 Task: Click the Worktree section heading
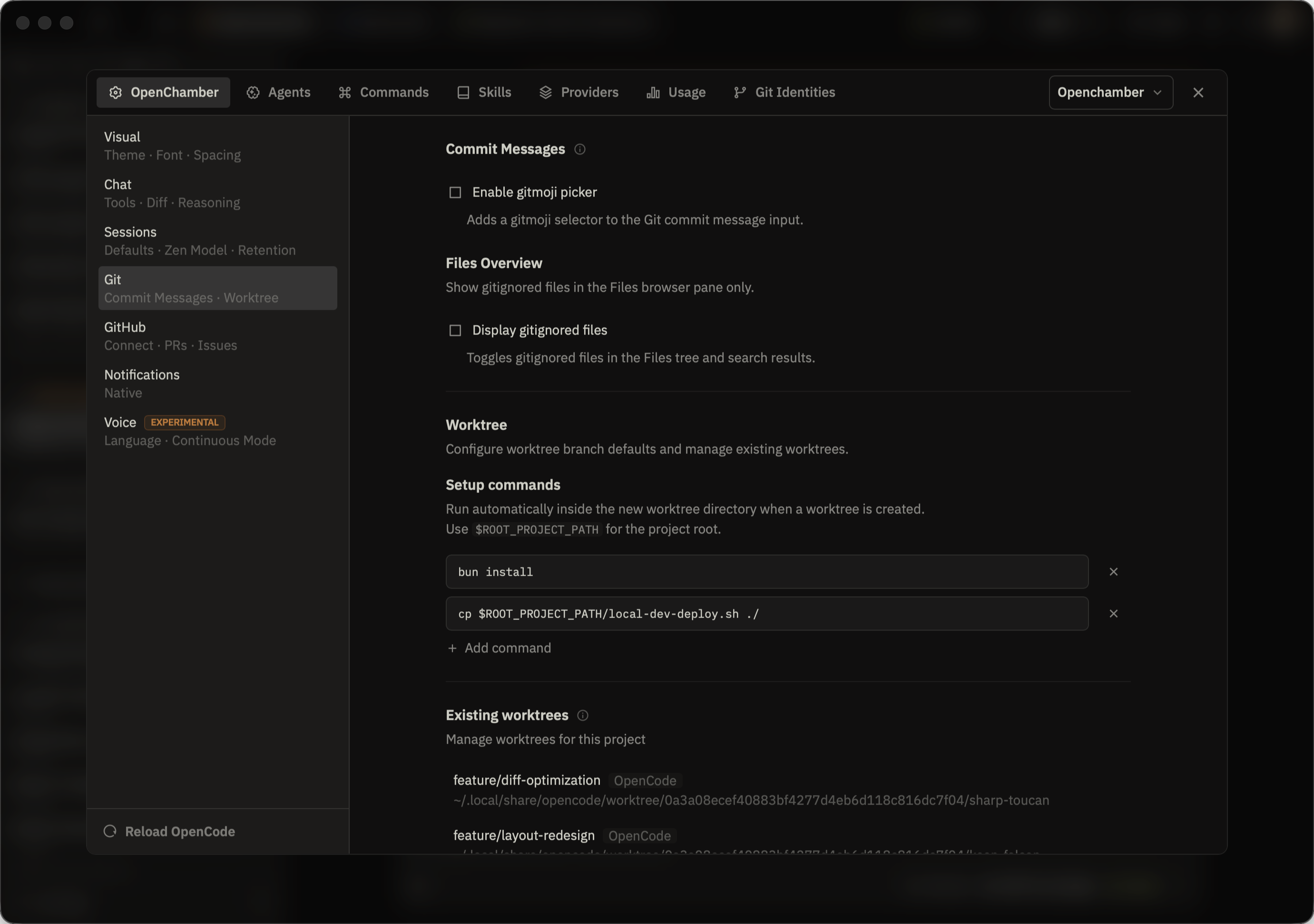click(476, 425)
